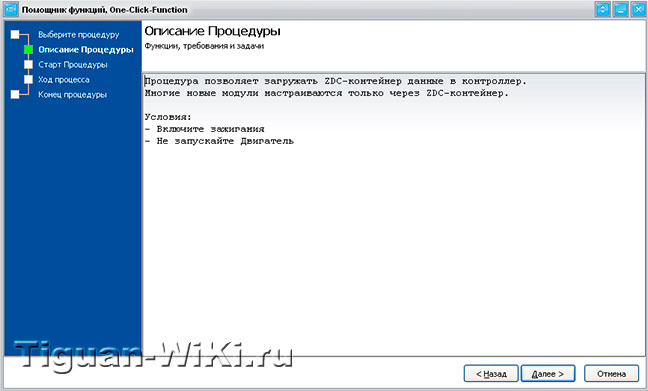648x391 pixels.
Task: Jump to Ход процесса step
Action: tap(64, 79)
